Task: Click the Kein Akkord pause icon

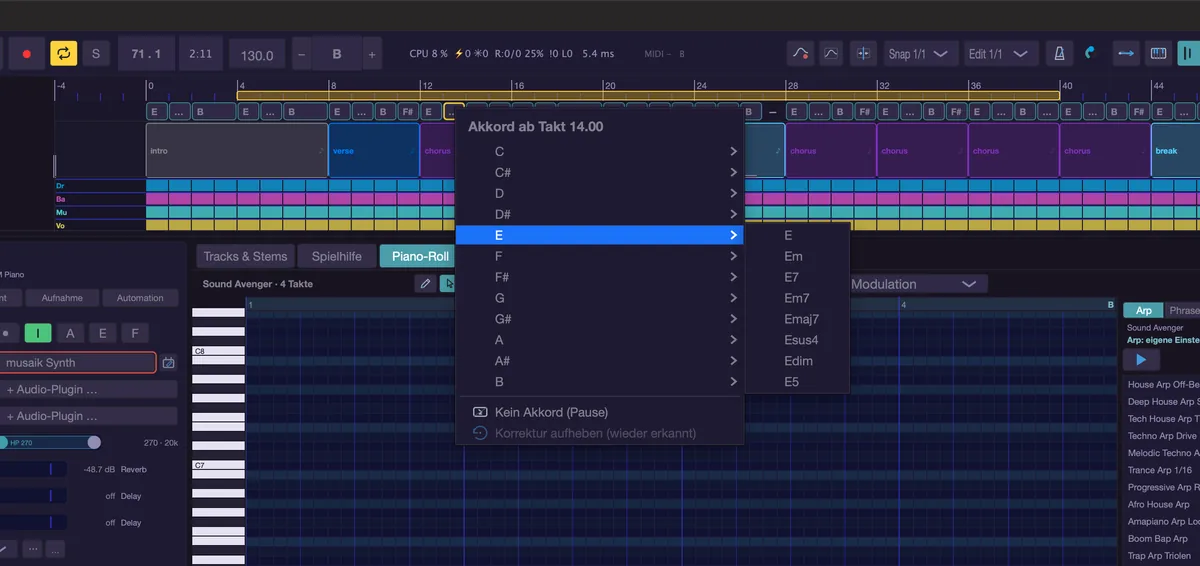Action: (480, 412)
